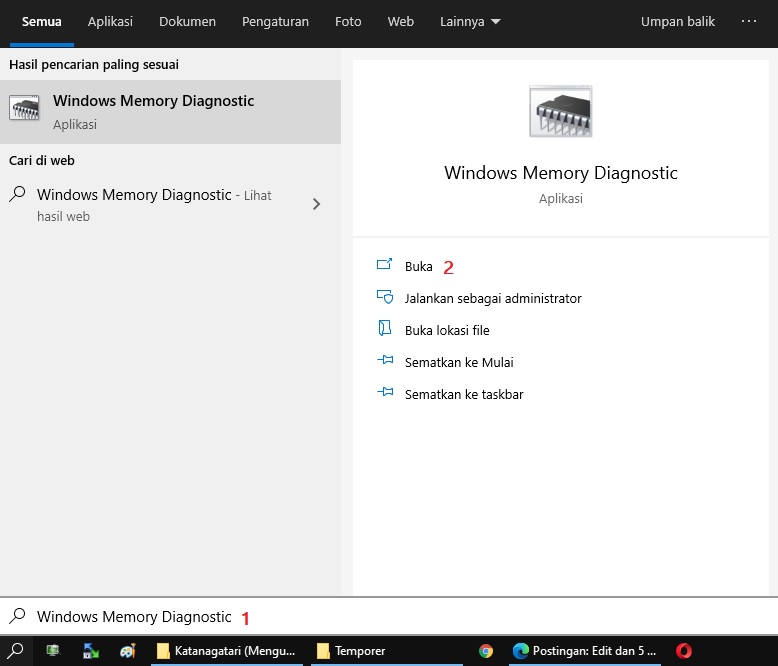Open the paint palette icon in taskbar
The width and height of the screenshot is (778, 666).
(128, 651)
